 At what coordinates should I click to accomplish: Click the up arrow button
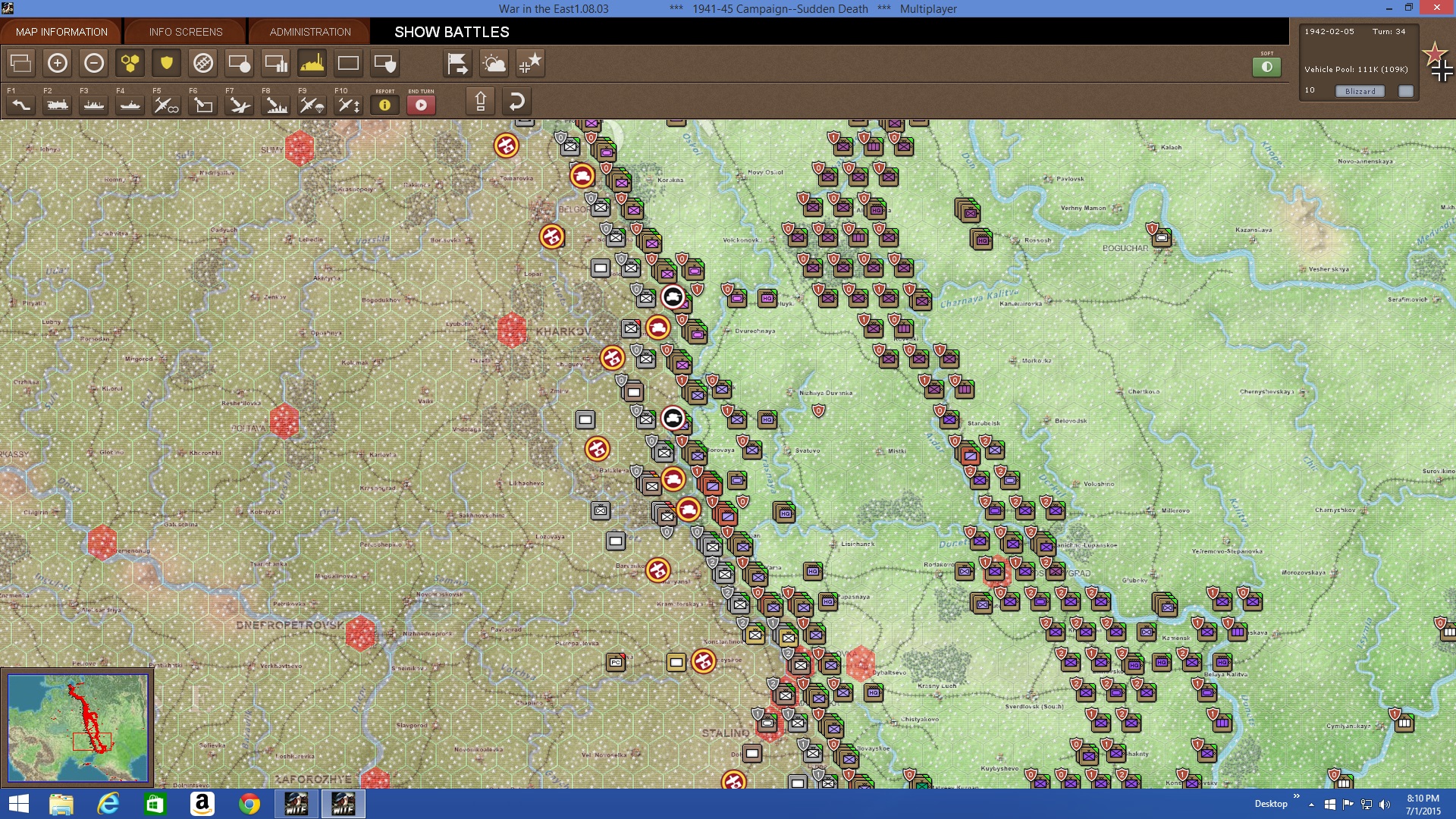[x=480, y=101]
